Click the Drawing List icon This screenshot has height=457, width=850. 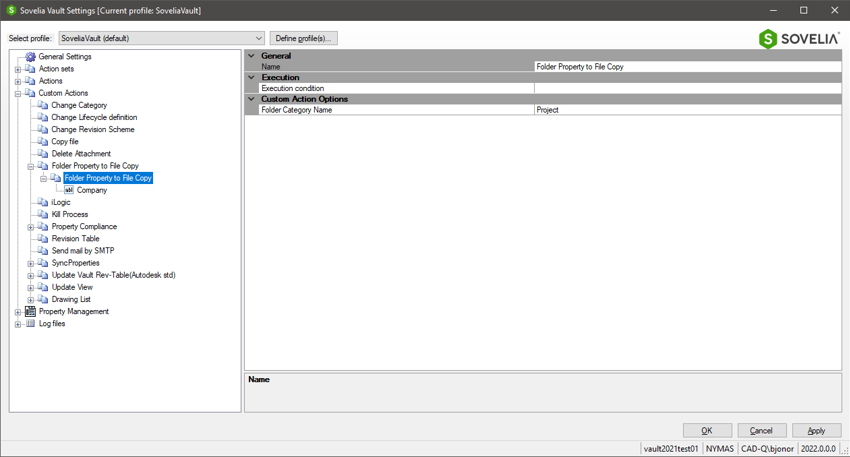tap(43, 299)
